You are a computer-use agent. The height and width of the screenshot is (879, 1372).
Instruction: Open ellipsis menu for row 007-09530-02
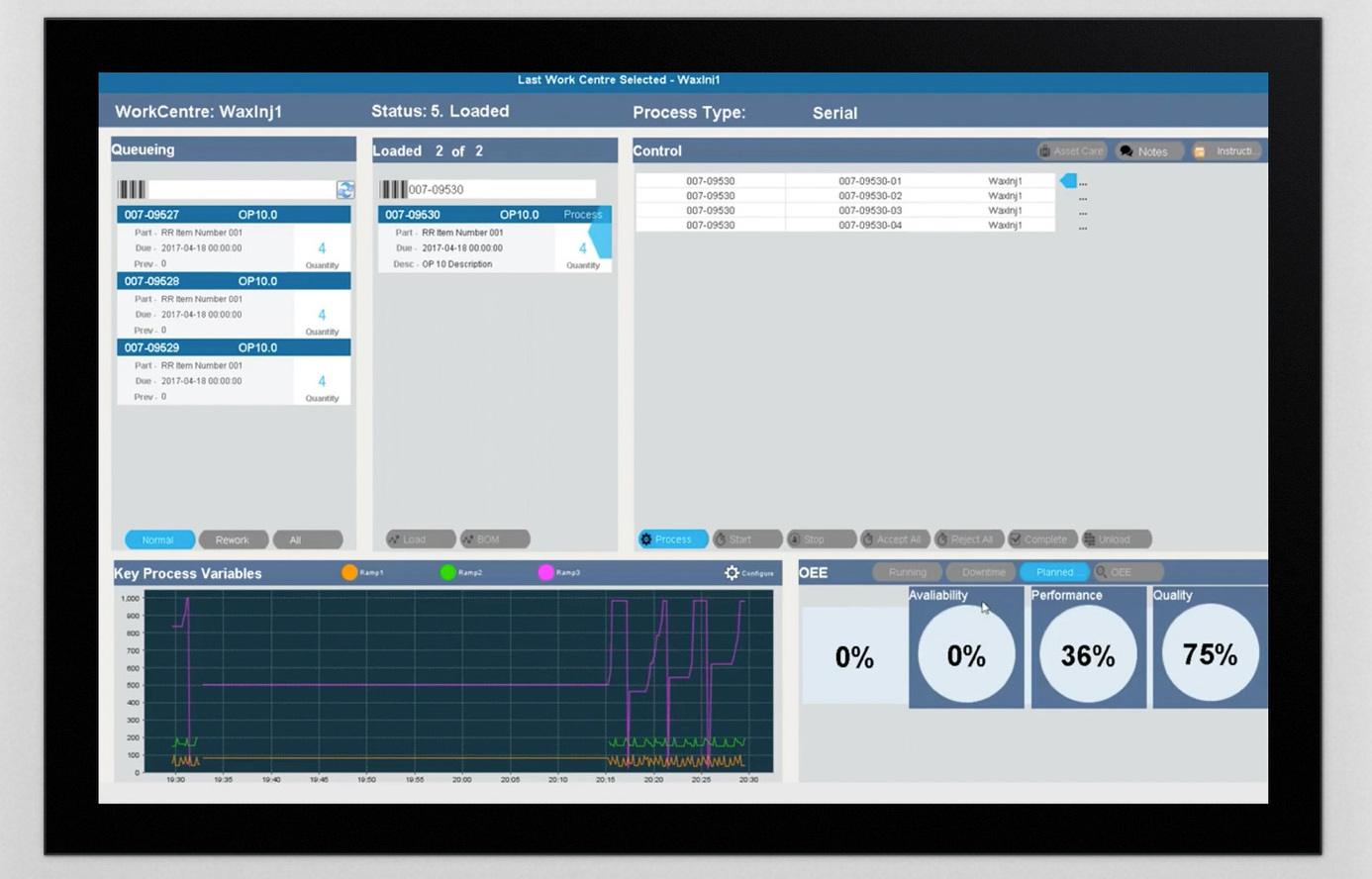(x=1083, y=197)
